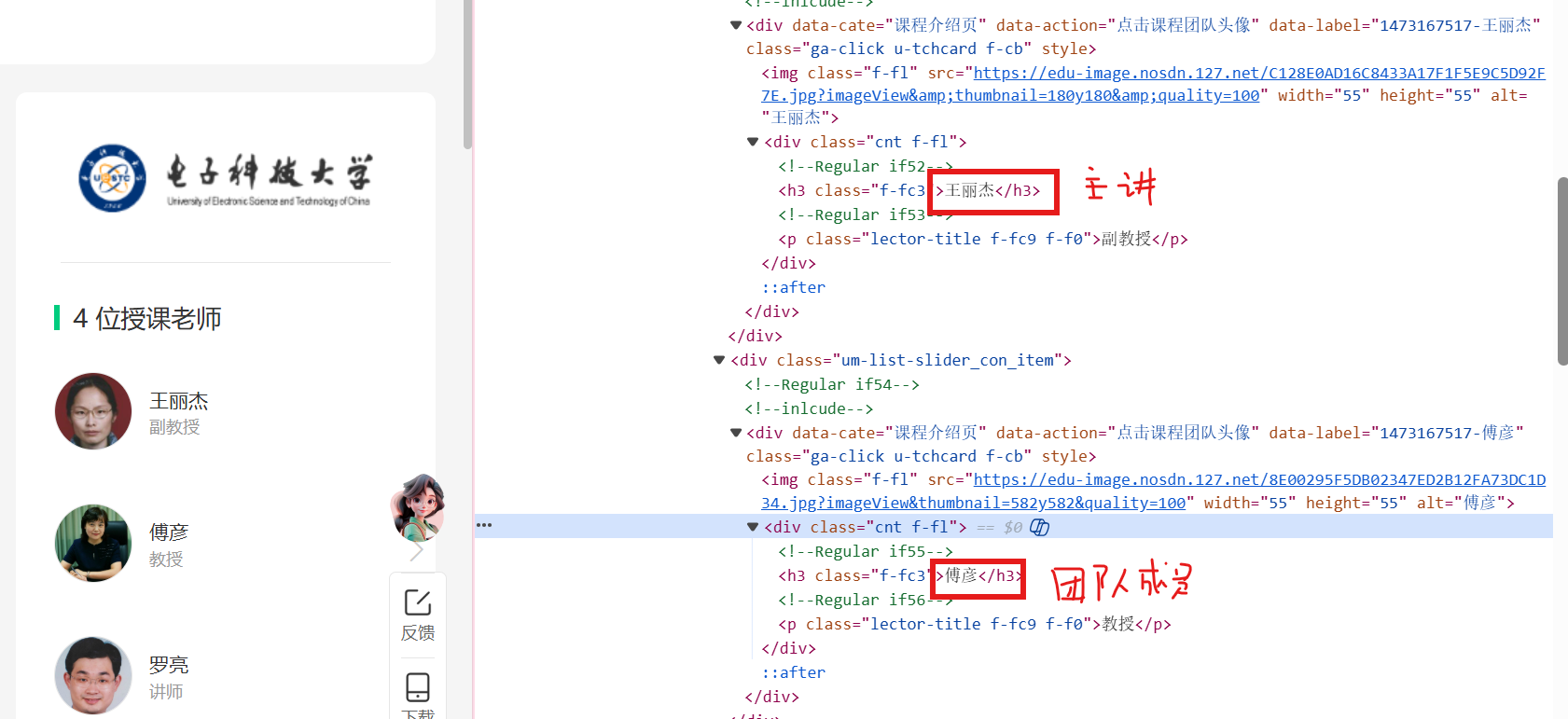The width and height of the screenshot is (1568, 719).
Task: Select the second ::after pseudo element below 教授
Action: (x=793, y=672)
